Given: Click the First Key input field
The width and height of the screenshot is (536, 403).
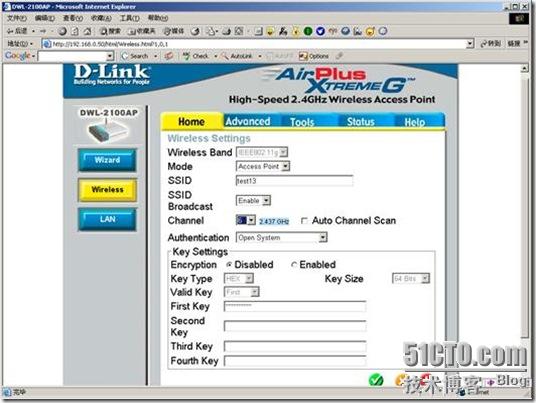Looking at the screenshot, I should point(295,306).
